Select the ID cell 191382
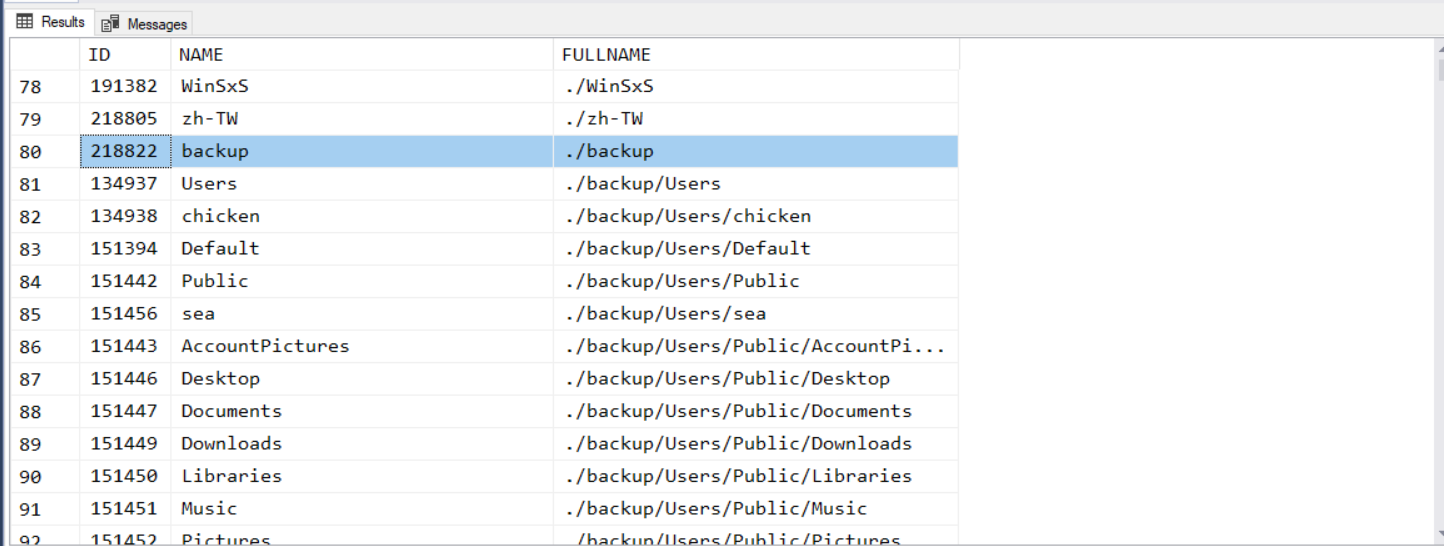Viewport: 1444px width, 546px height. 125,87
